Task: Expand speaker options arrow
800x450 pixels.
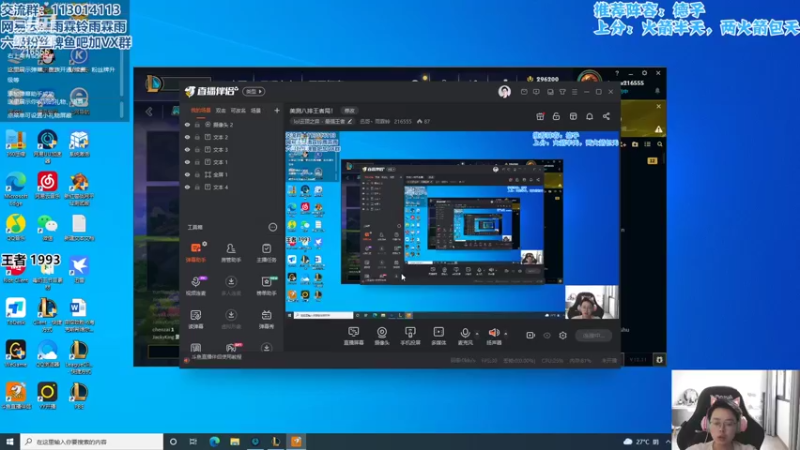Action: 506,334
